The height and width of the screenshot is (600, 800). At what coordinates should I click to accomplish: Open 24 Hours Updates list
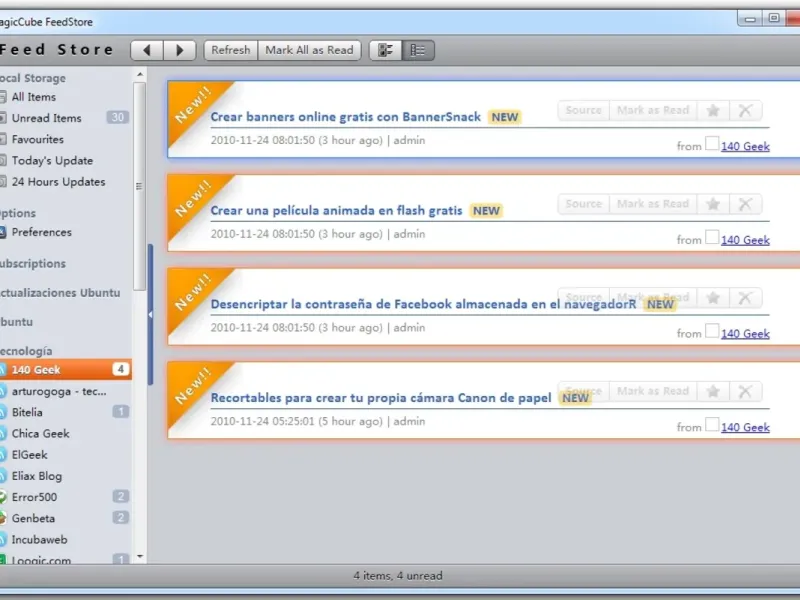coord(58,182)
